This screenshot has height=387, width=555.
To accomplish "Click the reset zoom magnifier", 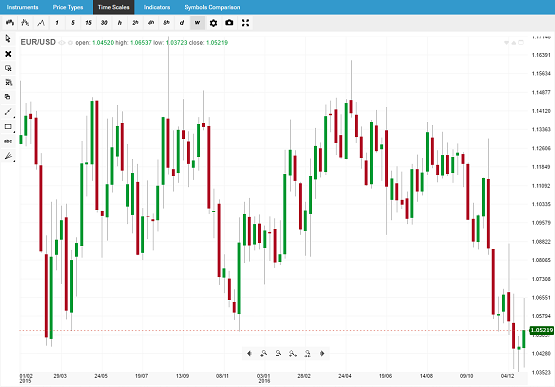I will (307, 353).
